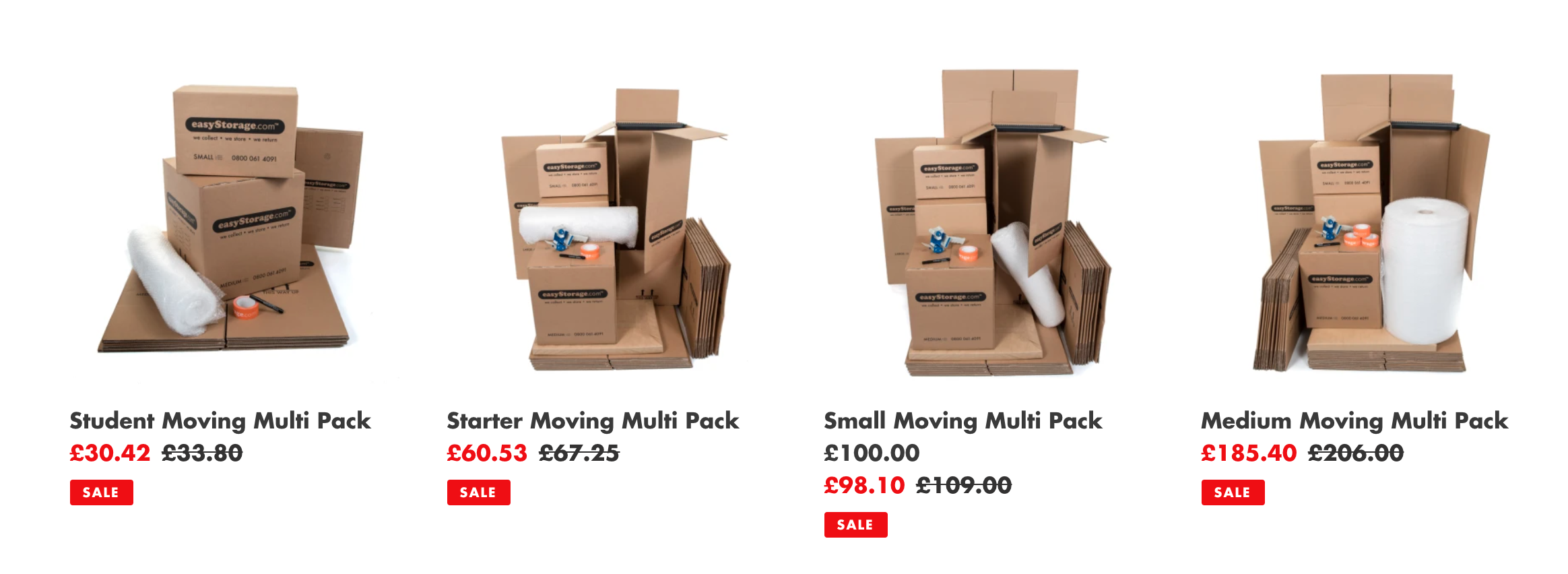Click the Medium Moving Multi Pack title

click(1354, 421)
